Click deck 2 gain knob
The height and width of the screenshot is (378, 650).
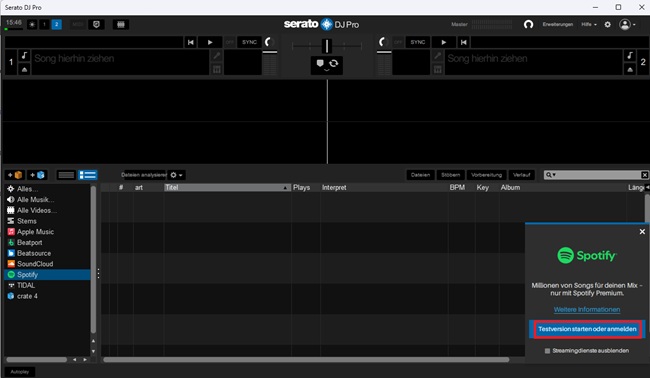[x=383, y=42]
